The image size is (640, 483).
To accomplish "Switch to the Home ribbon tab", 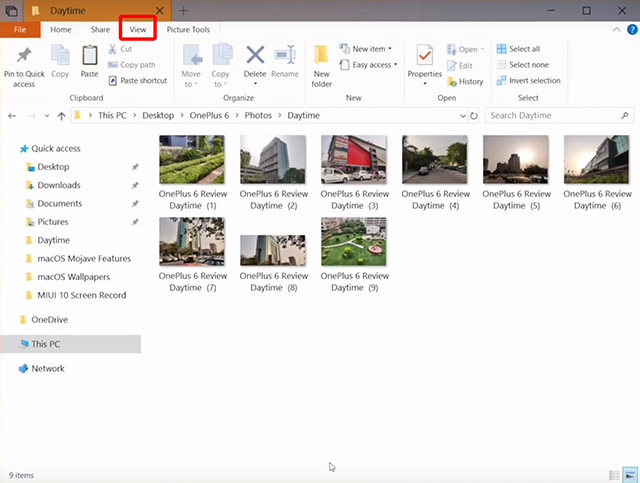I will (x=60, y=29).
